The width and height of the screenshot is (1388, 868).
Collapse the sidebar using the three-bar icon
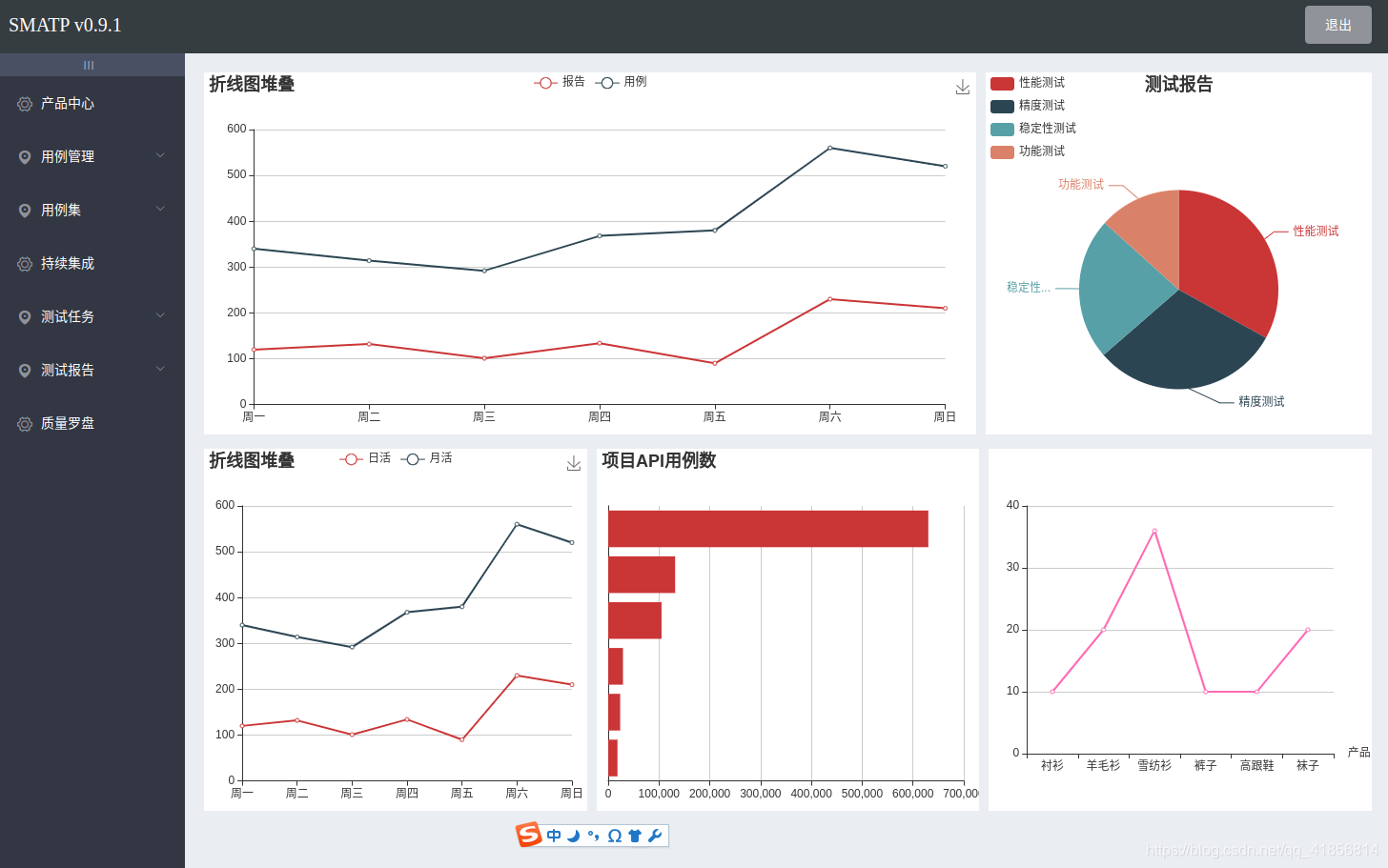click(x=89, y=65)
